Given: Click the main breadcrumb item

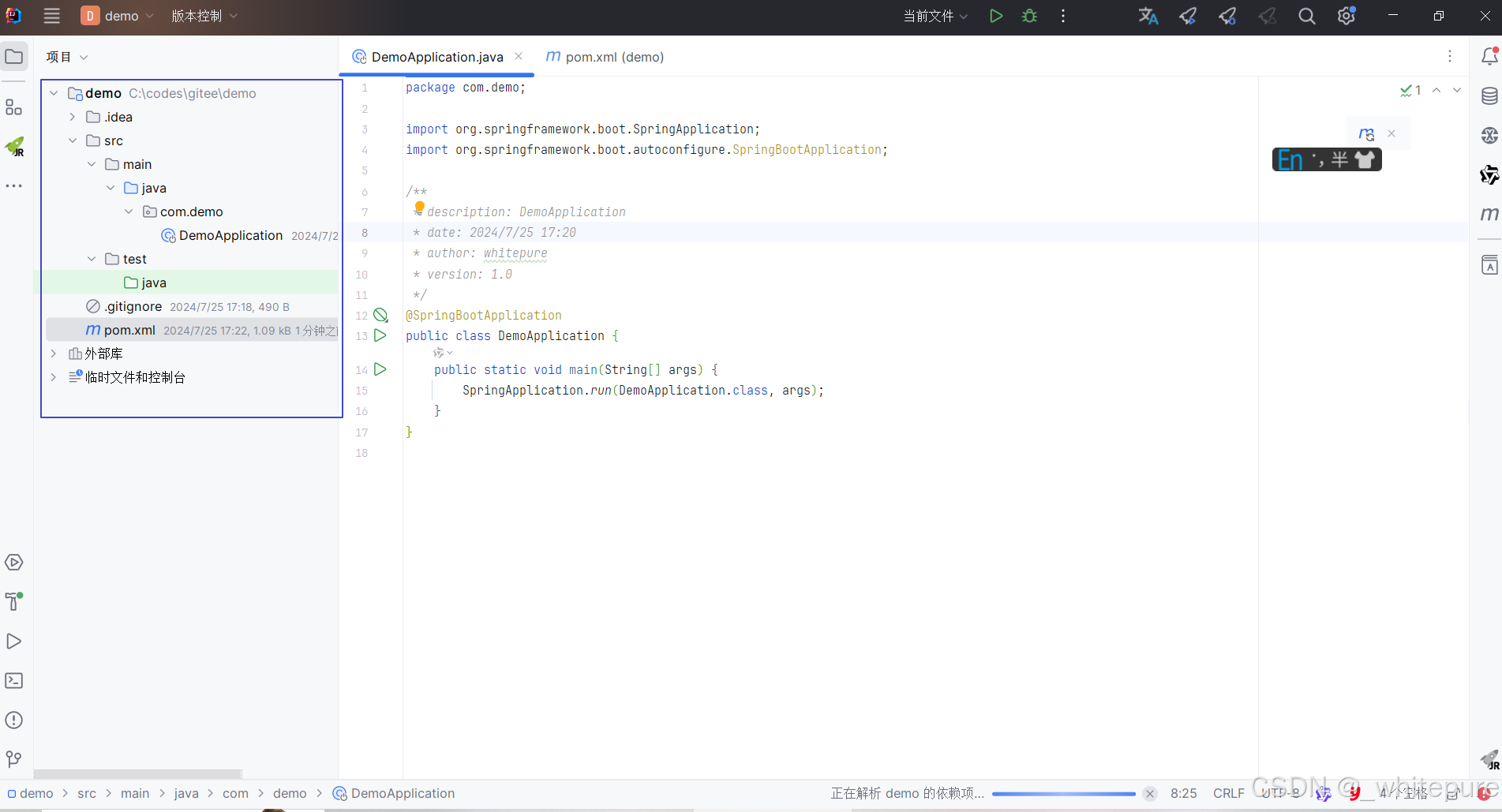Looking at the screenshot, I should pos(135,793).
